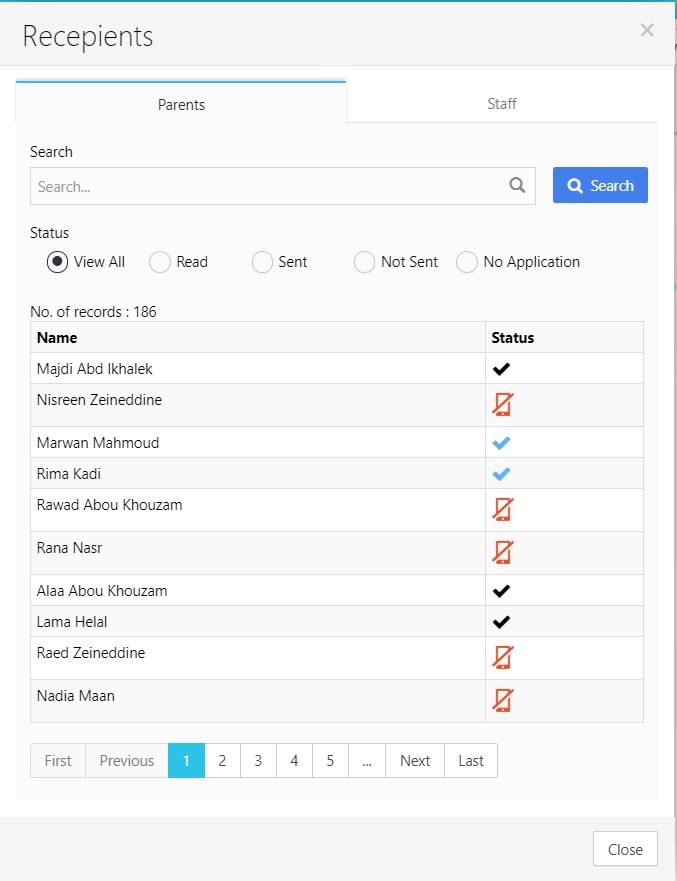The height and width of the screenshot is (881, 677).
Task: Click the no-application icon for Nisreen Zeineddine
Action: (x=502, y=405)
